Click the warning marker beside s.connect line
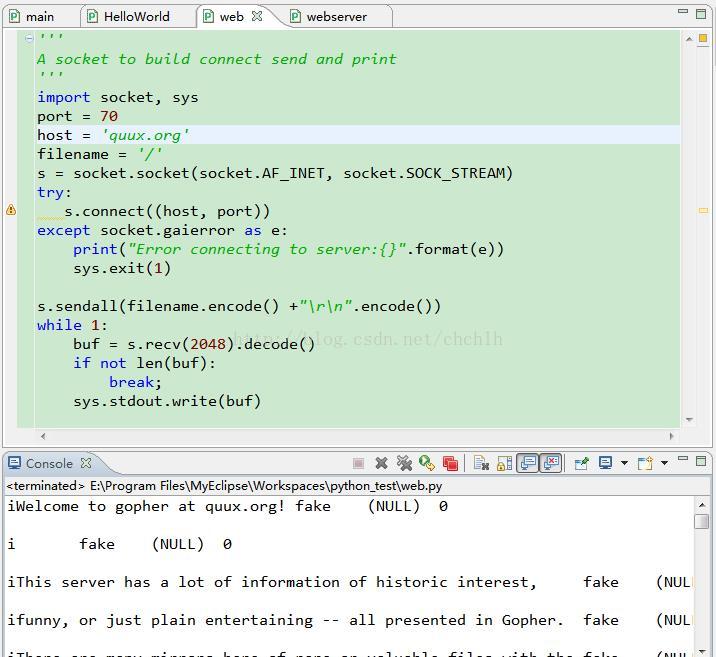This screenshot has height=657, width=716. [x=11, y=210]
